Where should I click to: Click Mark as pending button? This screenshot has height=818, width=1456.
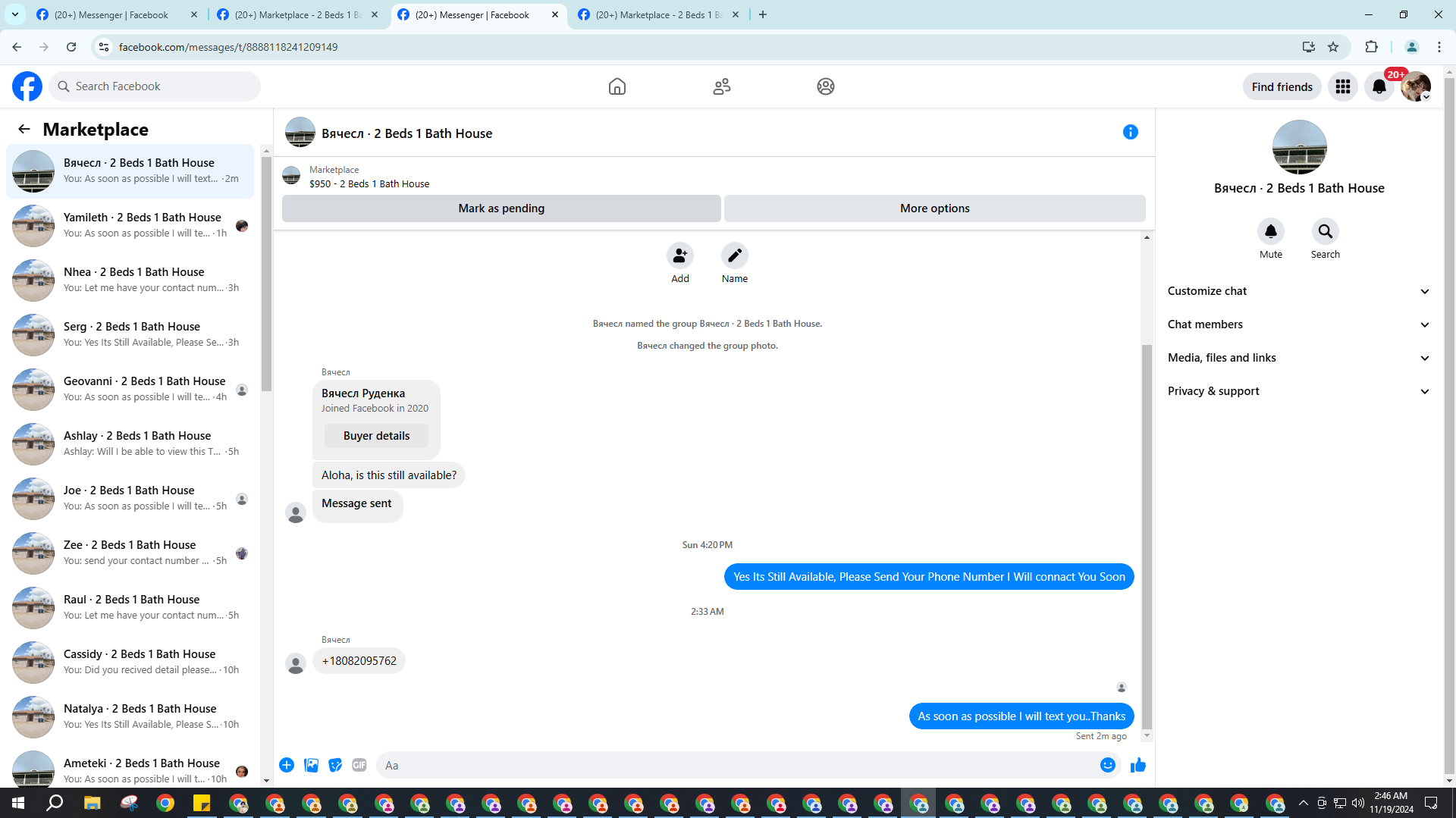(501, 208)
